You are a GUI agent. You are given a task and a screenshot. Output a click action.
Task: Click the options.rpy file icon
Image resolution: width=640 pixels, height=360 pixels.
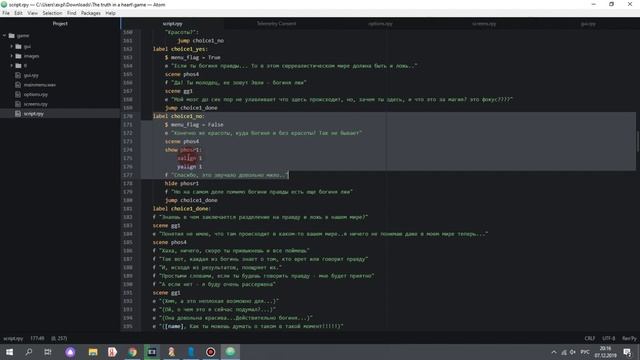tap(18, 94)
